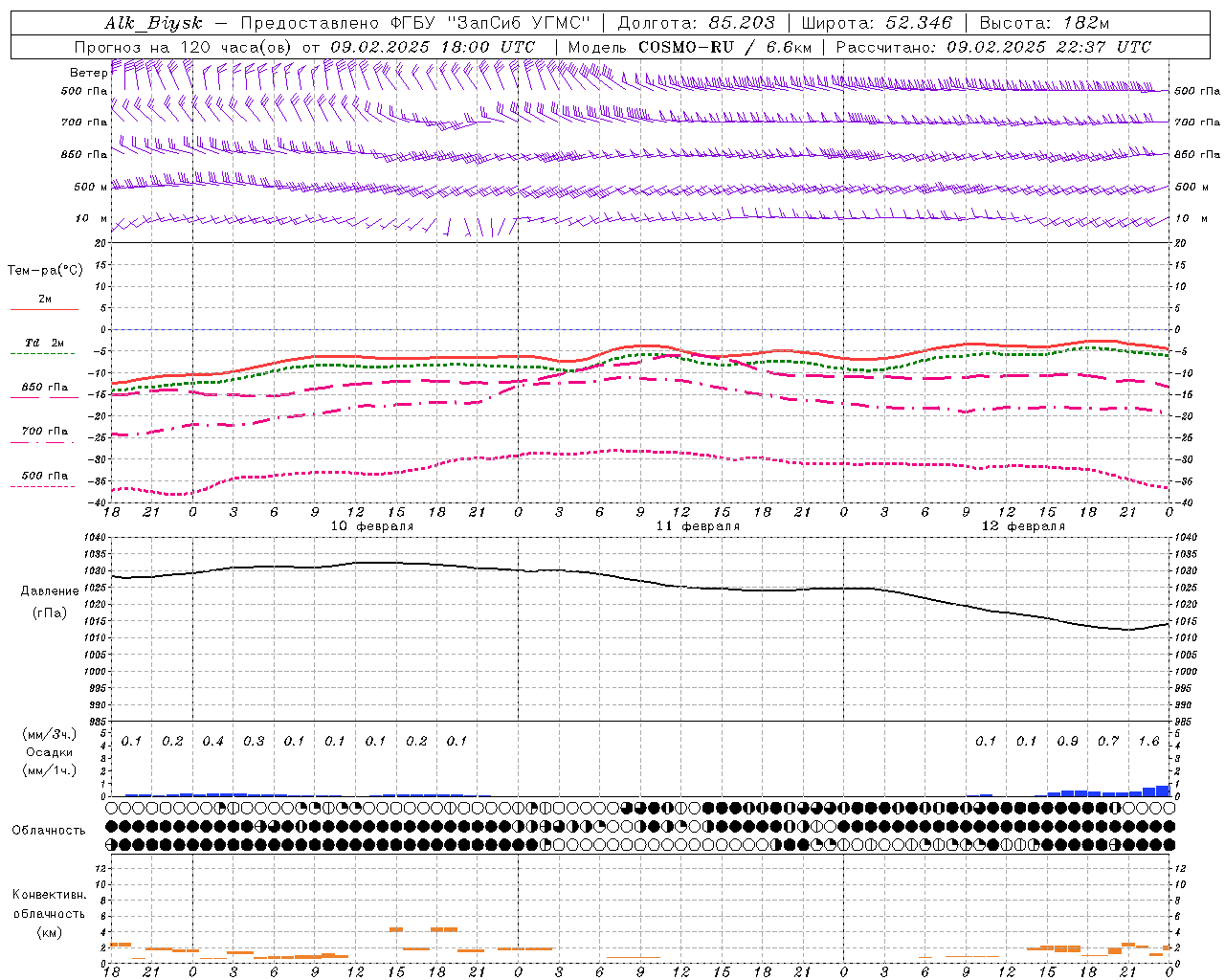1225x980 pixels.
Task: Click the 'Td 2м' dew point legend entry
Action: (x=44, y=343)
